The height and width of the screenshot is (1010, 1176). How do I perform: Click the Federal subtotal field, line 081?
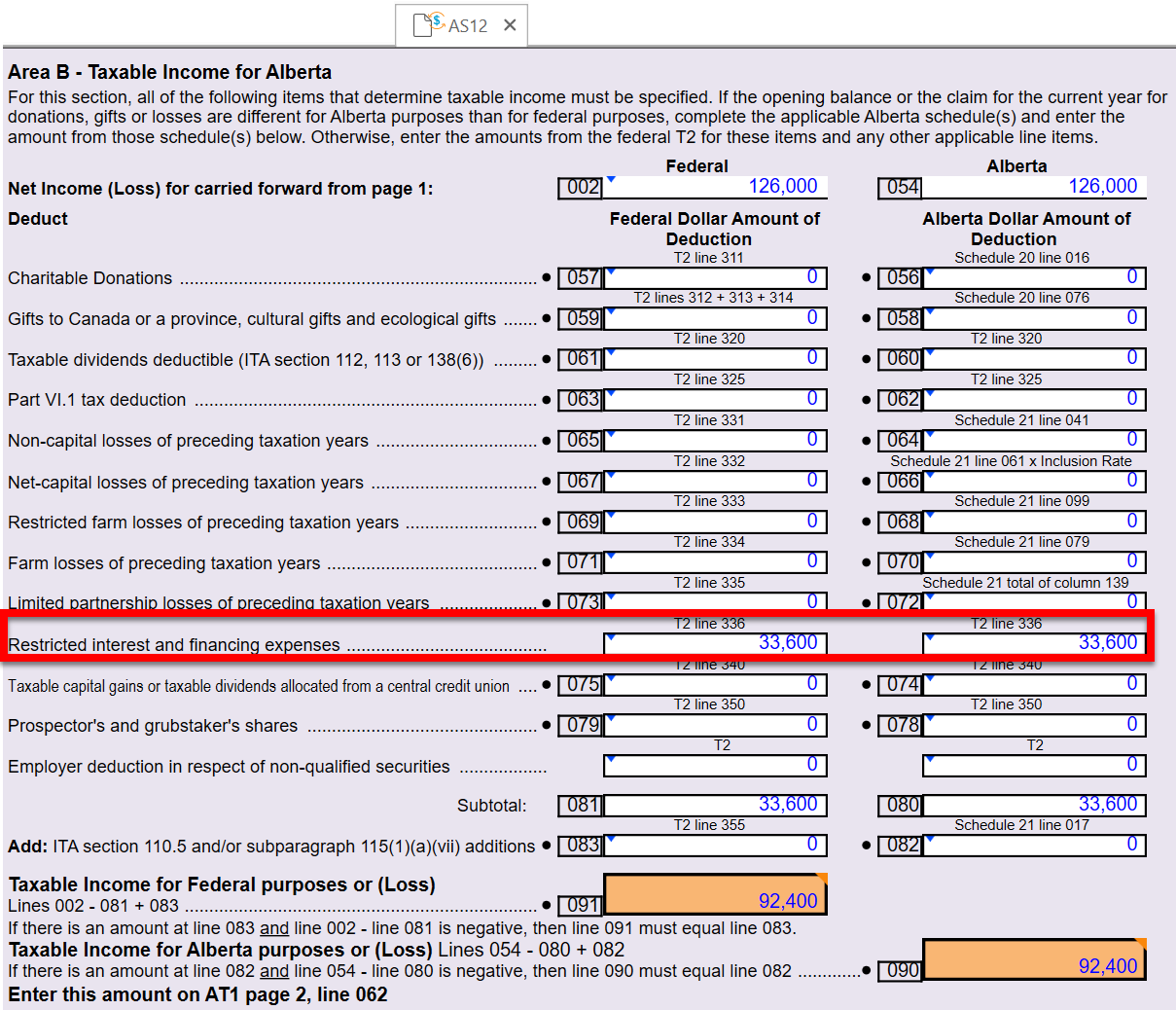pos(715,805)
